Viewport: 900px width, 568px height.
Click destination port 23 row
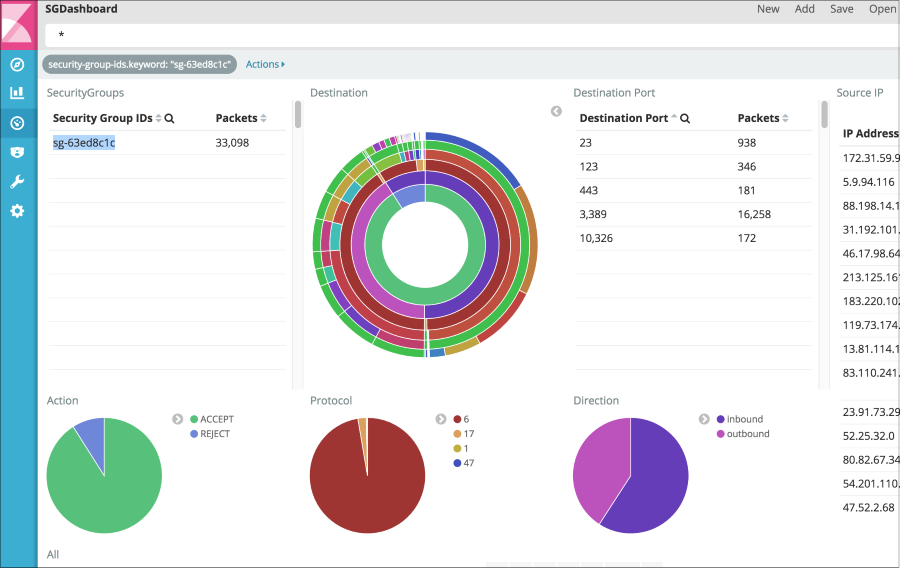coord(694,143)
